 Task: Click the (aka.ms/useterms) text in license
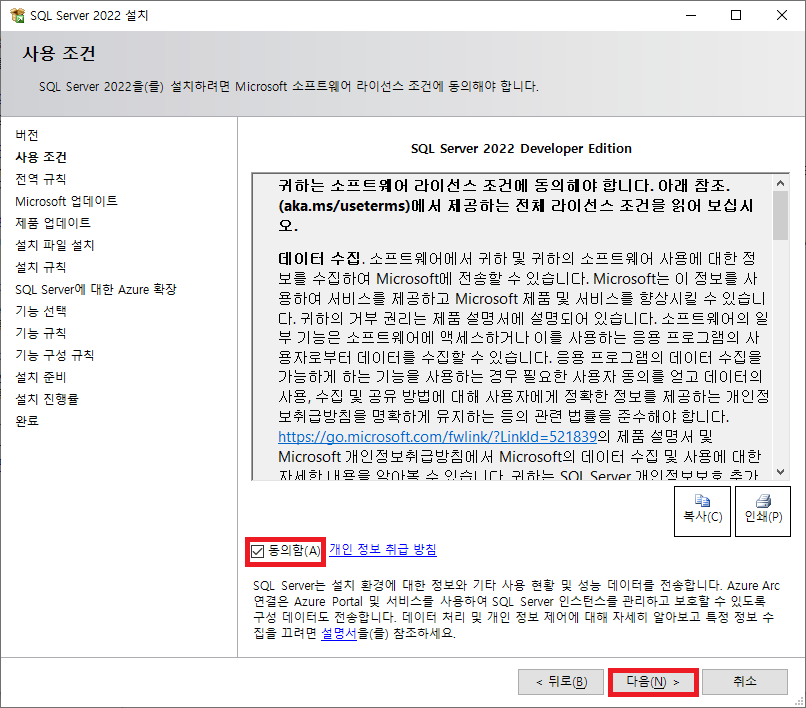[x=344, y=206]
